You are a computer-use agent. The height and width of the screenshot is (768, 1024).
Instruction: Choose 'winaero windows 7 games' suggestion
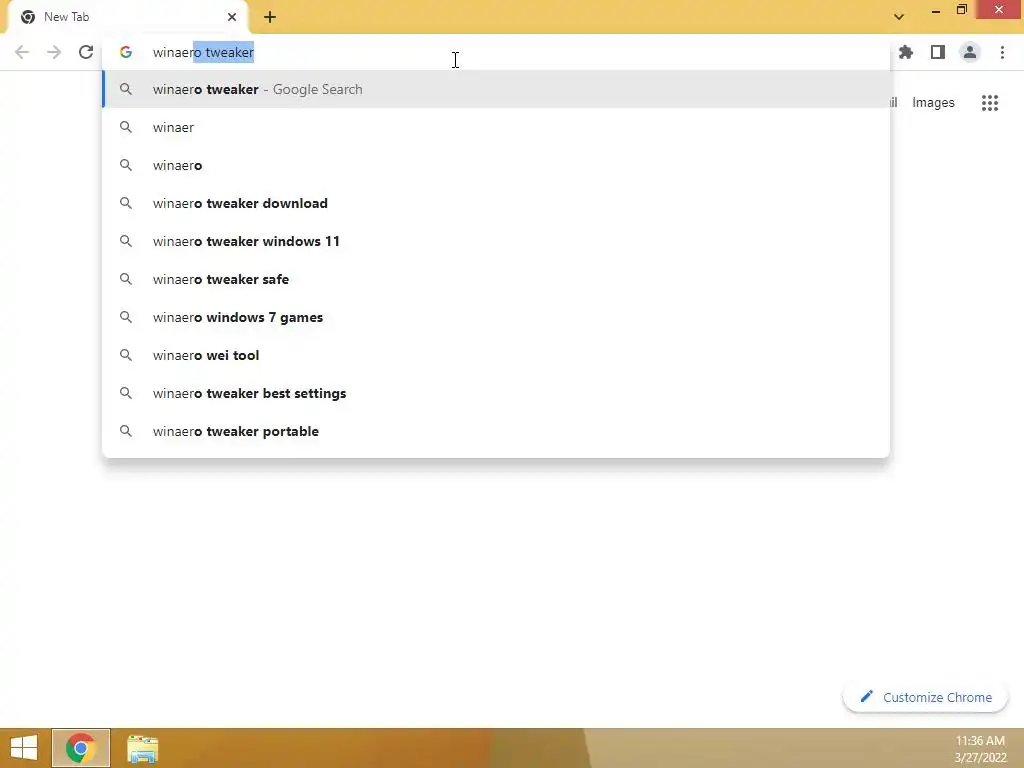[x=496, y=317]
